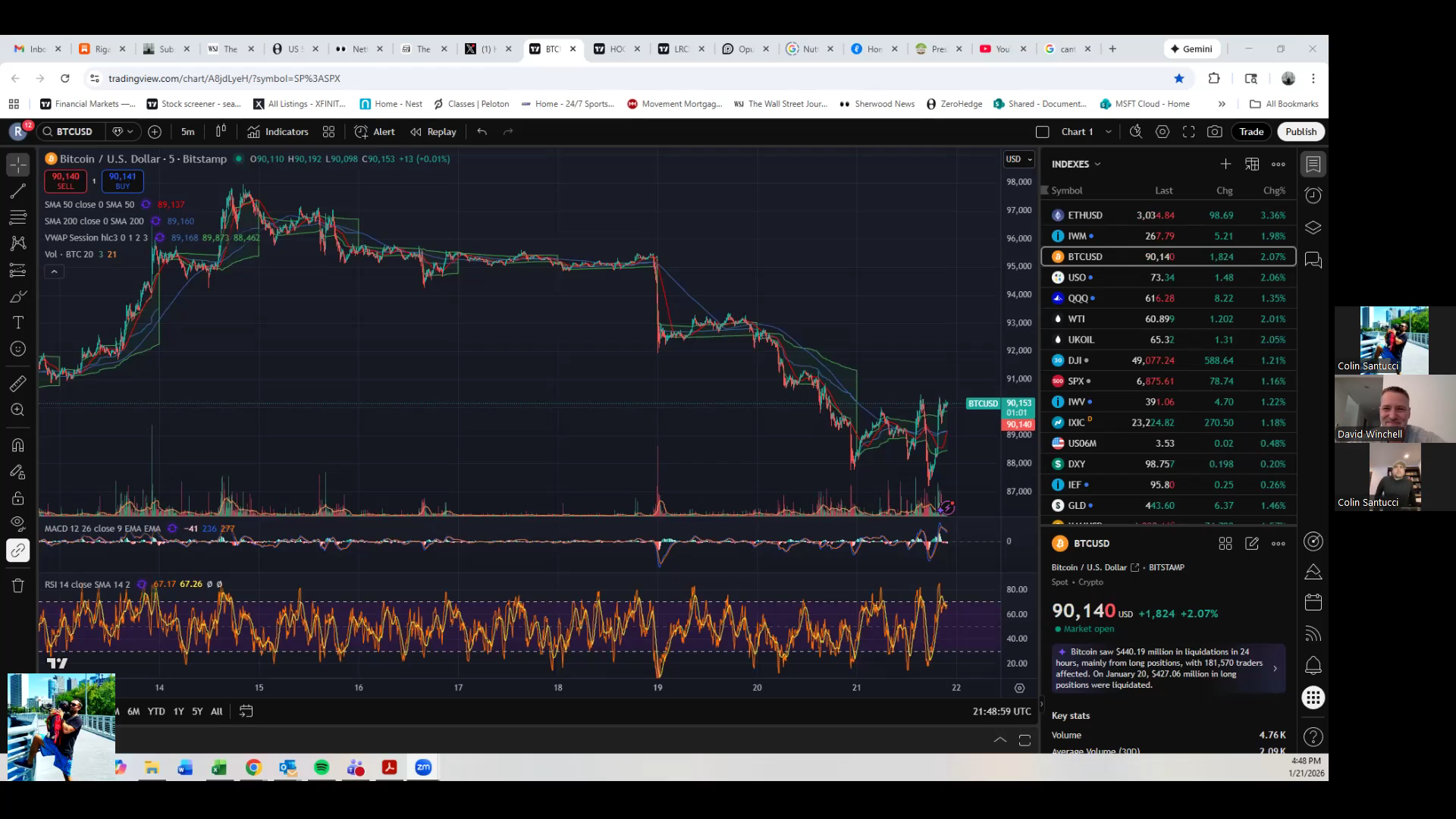
Task: Take a chart snapshot with camera icon
Action: [1214, 131]
